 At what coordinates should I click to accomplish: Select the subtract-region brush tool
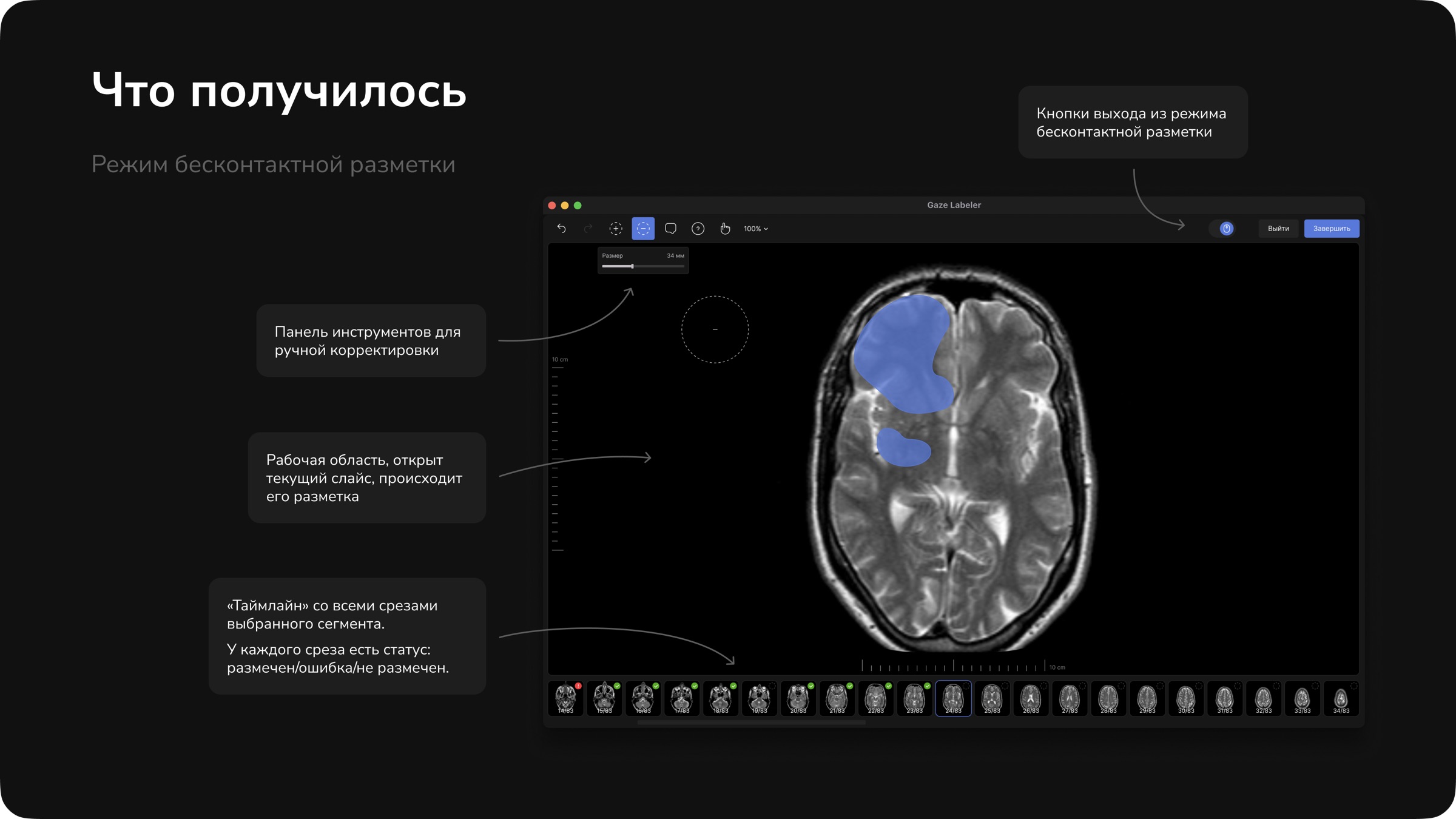[643, 229]
